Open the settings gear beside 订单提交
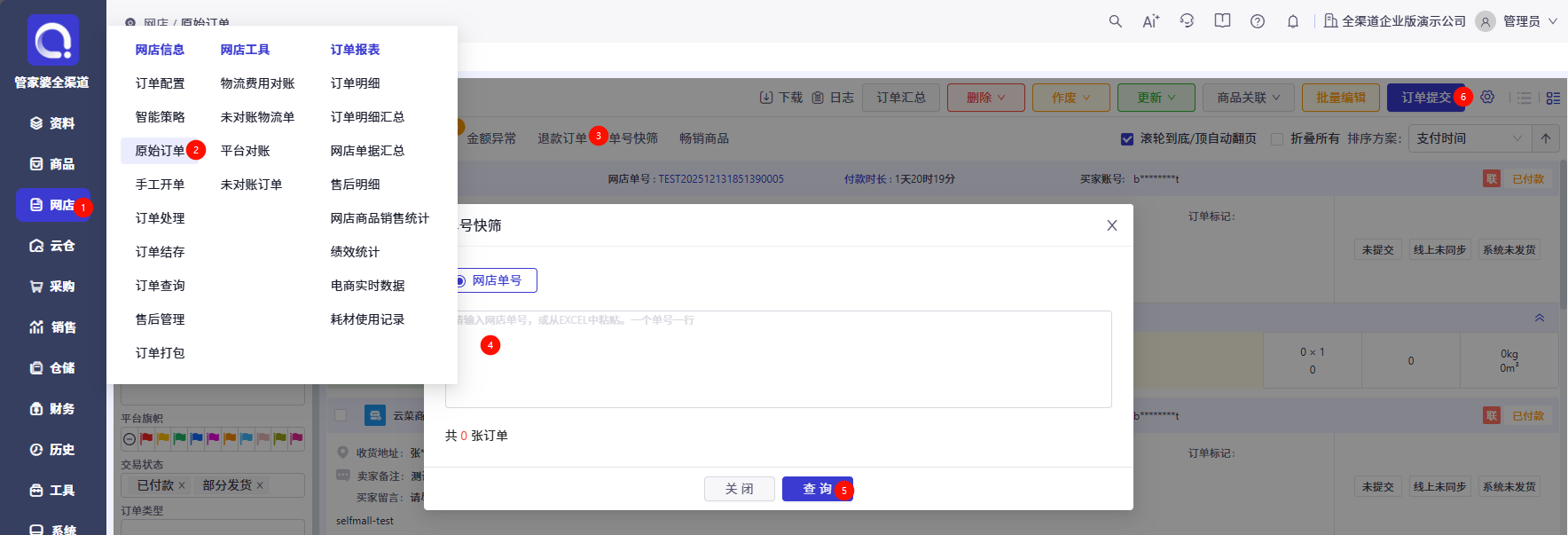Image resolution: width=1568 pixels, height=535 pixels. coord(1487,97)
